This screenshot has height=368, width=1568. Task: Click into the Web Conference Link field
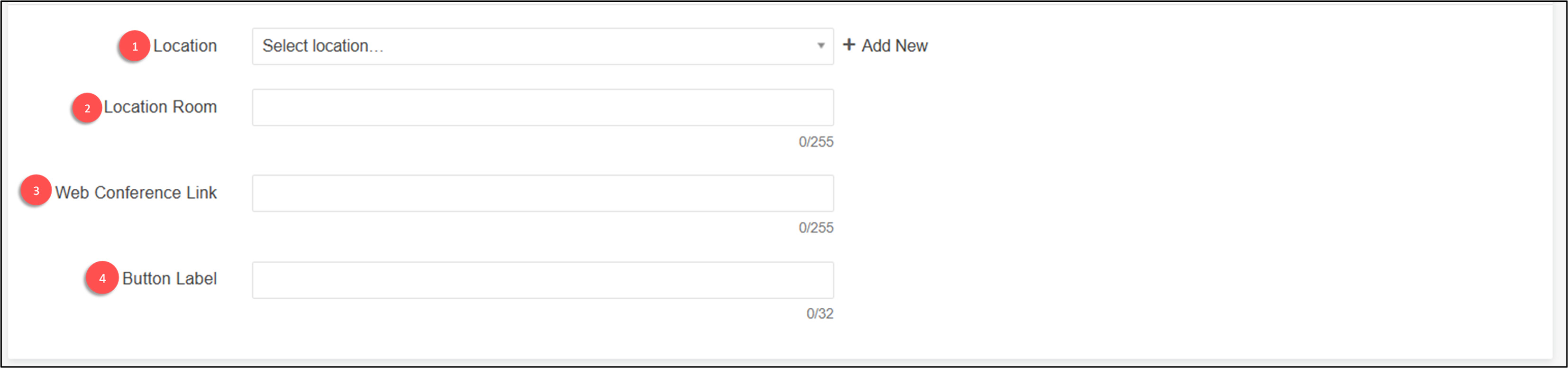click(x=542, y=193)
